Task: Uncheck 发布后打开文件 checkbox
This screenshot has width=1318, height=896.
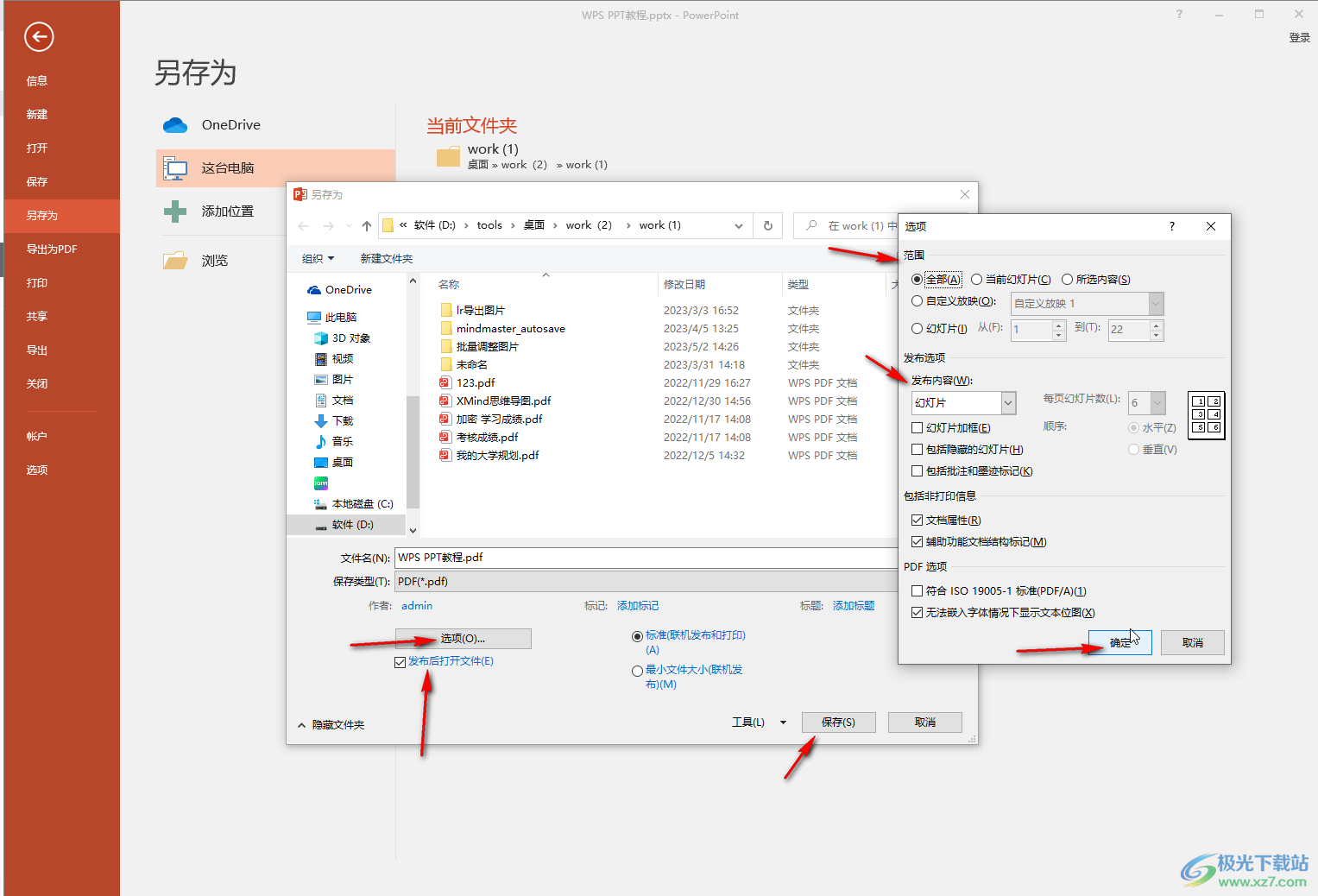Action: coord(400,662)
